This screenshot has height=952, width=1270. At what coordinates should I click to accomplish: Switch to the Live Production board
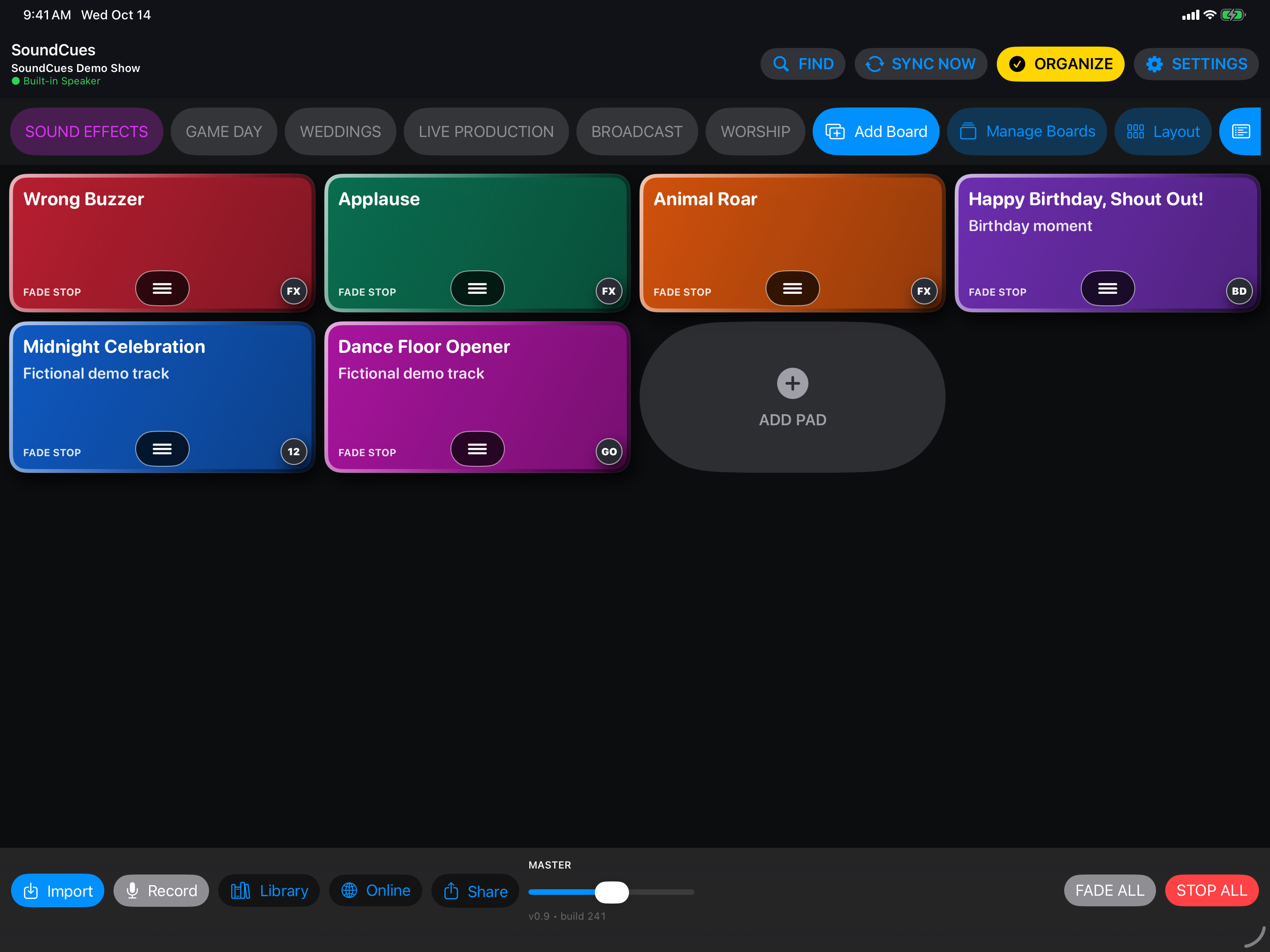coord(486,131)
